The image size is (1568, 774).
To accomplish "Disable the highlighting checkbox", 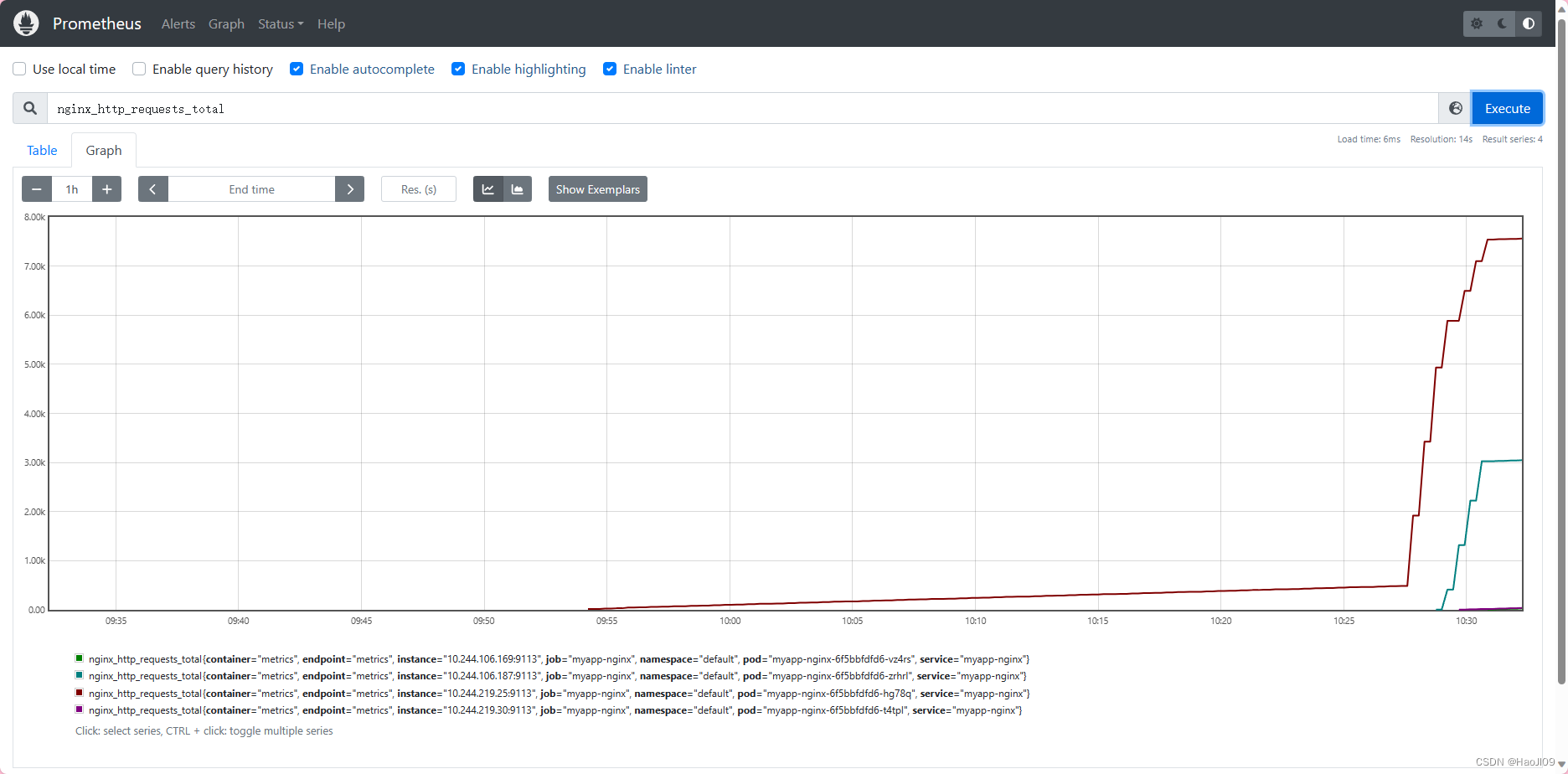I will (458, 69).
